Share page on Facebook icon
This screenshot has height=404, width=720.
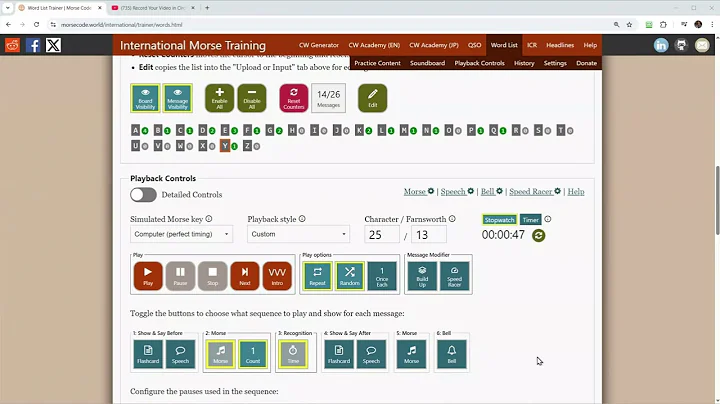(33, 45)
